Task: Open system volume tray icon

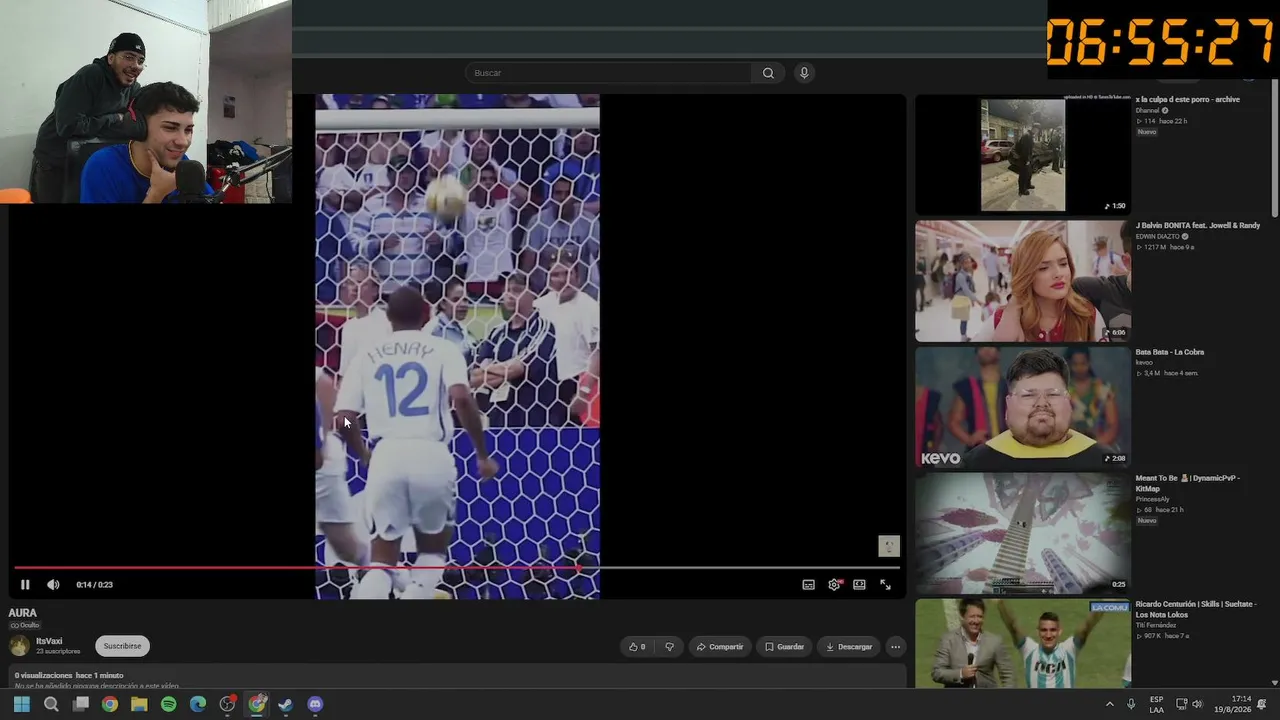Action: (1198, 704)
